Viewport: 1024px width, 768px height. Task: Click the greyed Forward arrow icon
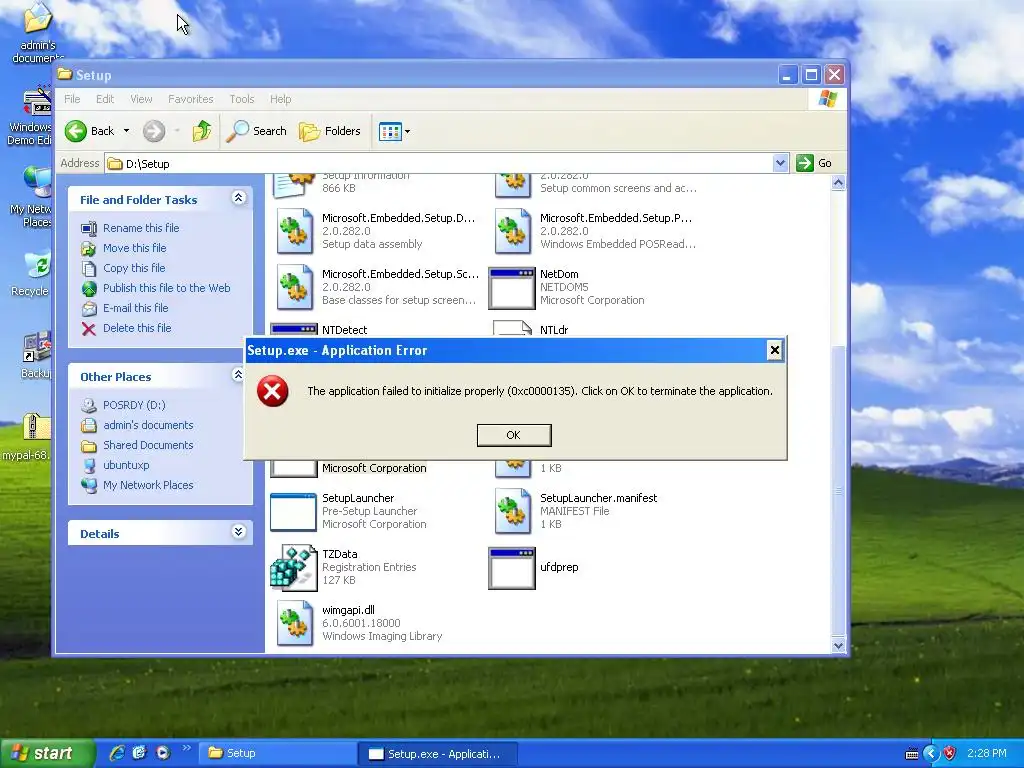pos(154,131)
